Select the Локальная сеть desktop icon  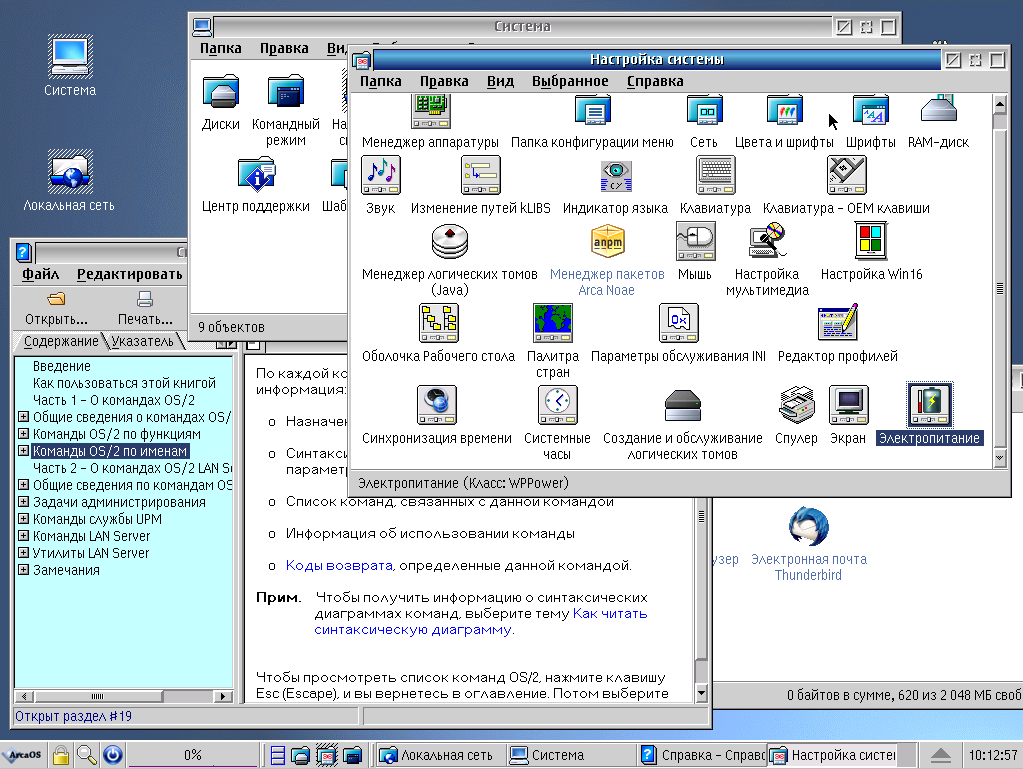click(70, 172)
